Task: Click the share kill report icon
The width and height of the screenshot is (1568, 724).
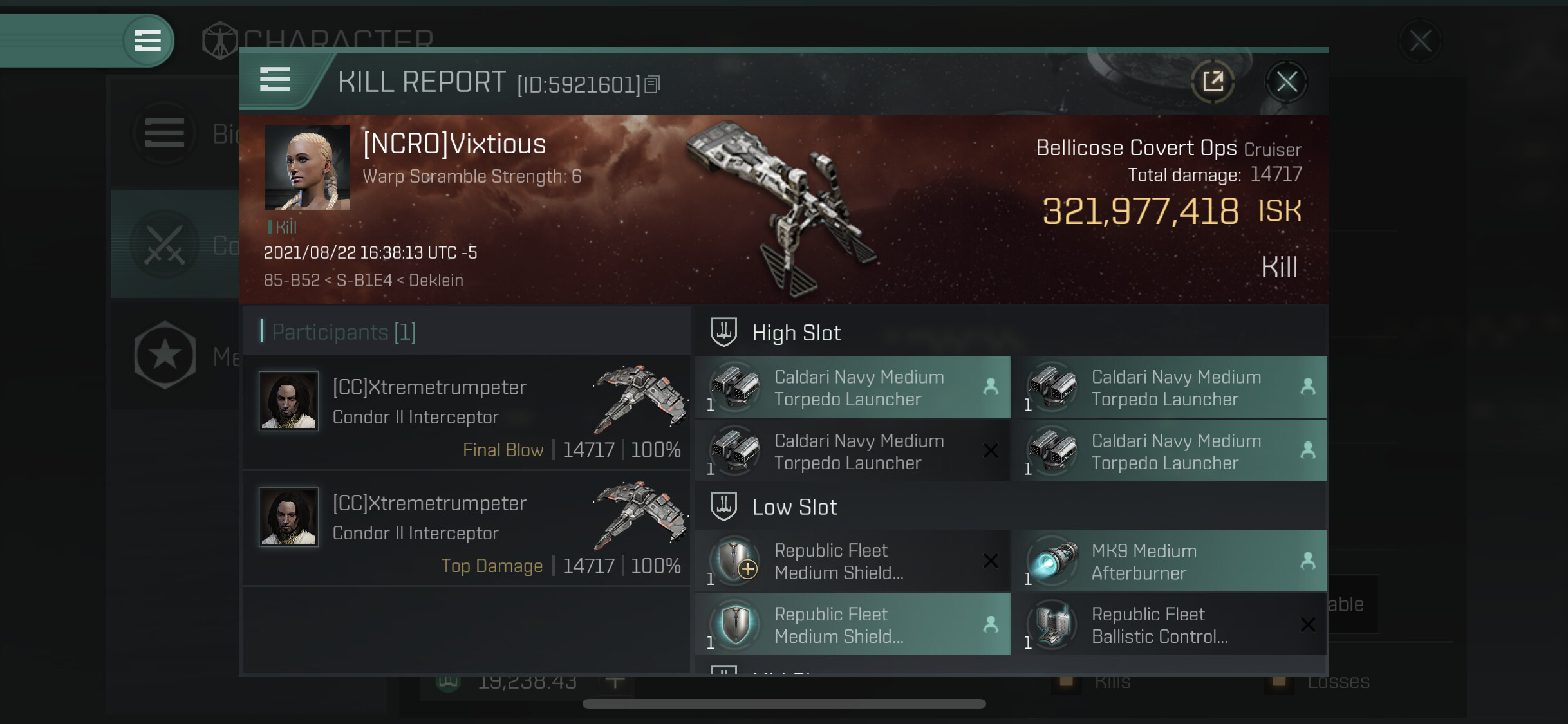Action: [x=1213, y=82]
